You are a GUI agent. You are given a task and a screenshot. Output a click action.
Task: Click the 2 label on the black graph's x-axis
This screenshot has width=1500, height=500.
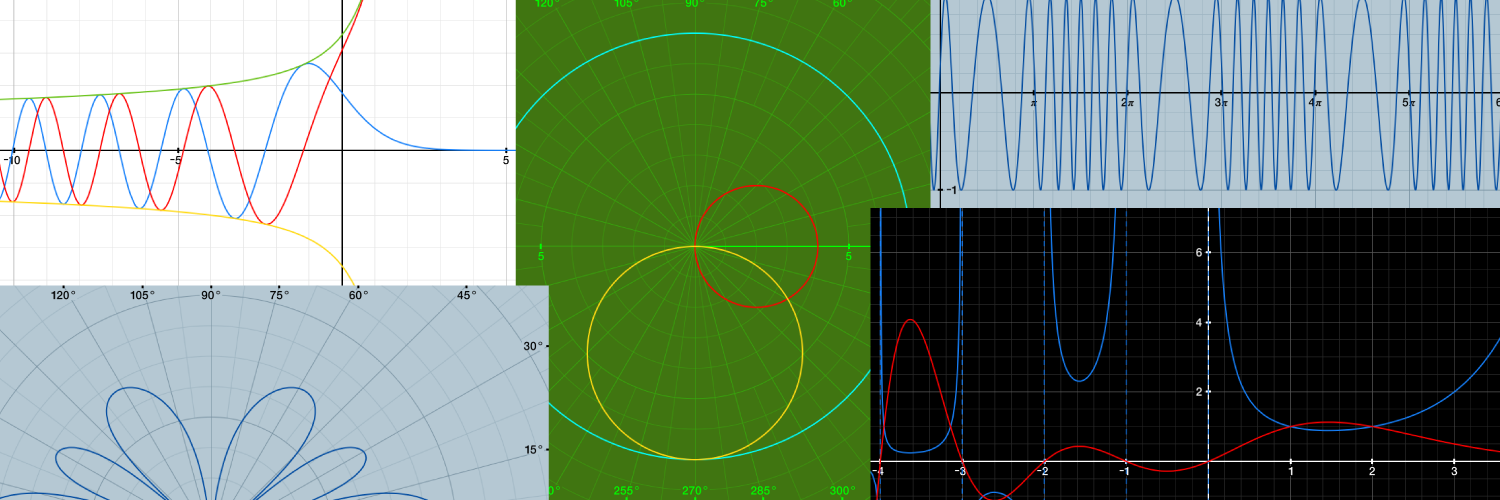pos(1372,470)
